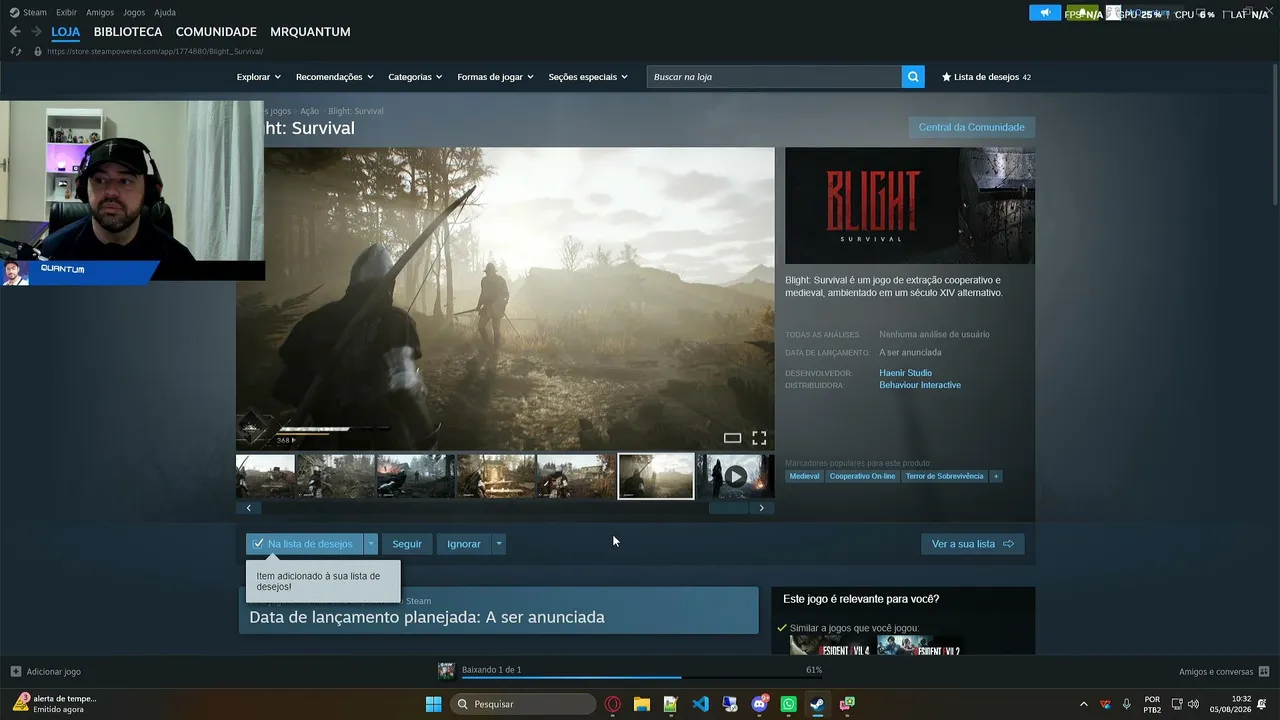Open the Recomendações dropdown
Image resolution: width=1280 pixels, height=720 pixels.
[x=334, y=77]
